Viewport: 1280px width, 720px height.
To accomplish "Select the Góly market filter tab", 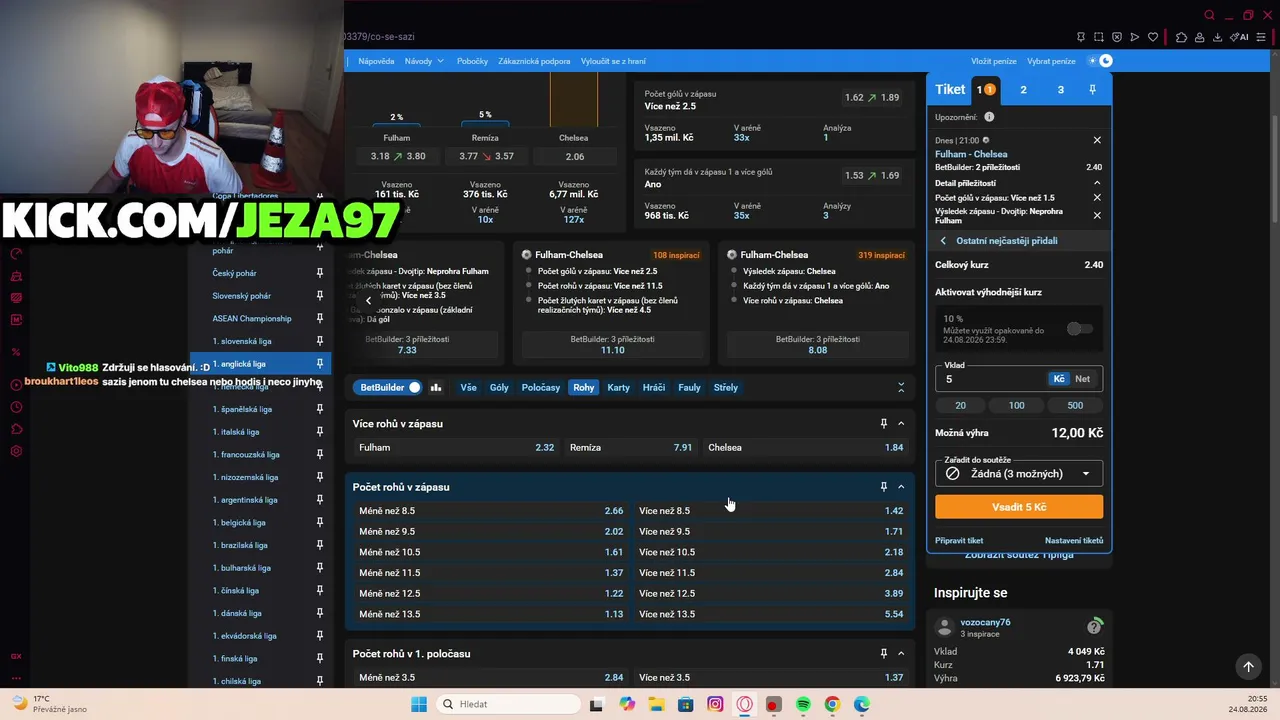I will pyautogui.click(x=499, y=388).
